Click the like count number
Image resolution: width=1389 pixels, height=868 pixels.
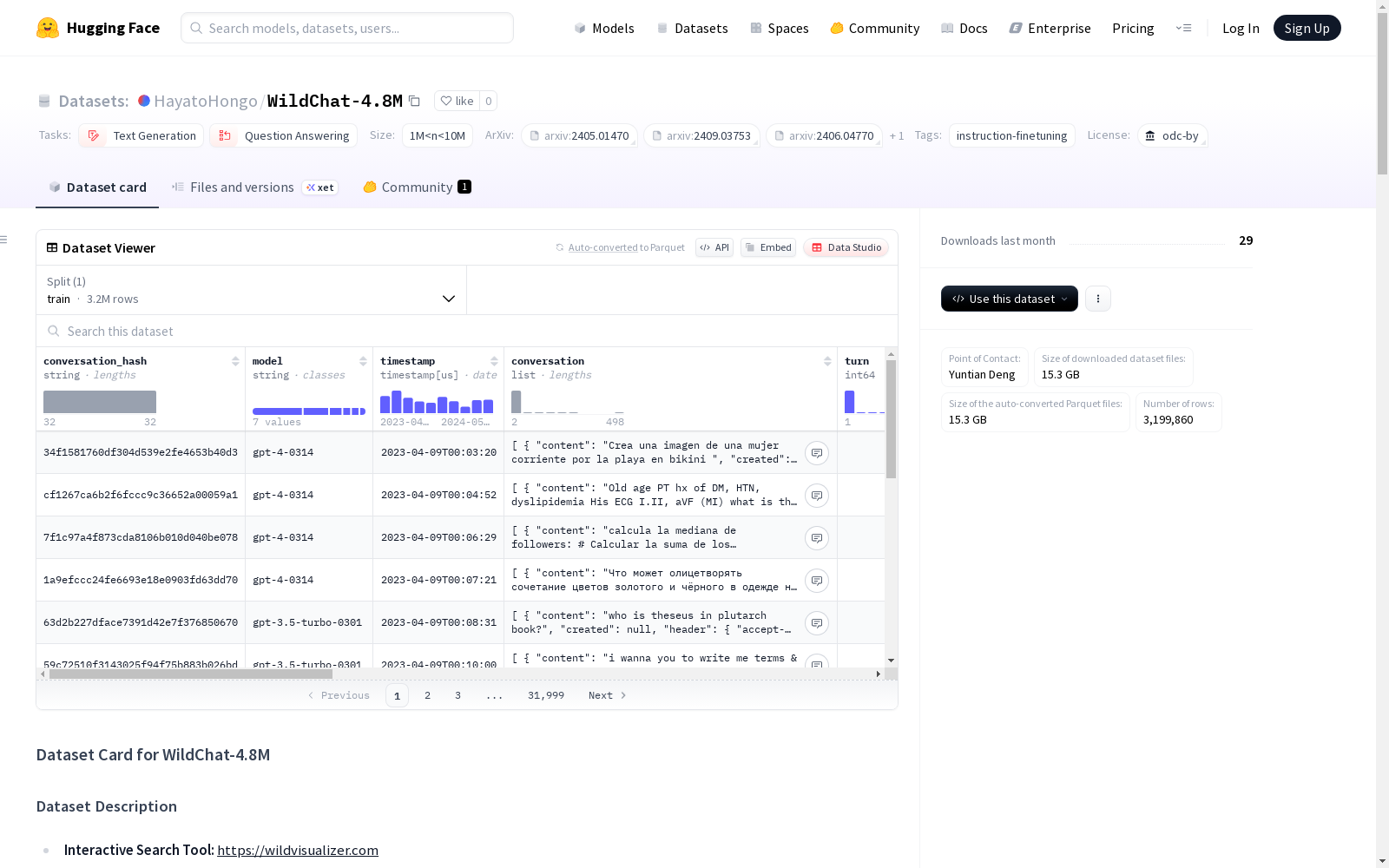pos(489,101)
